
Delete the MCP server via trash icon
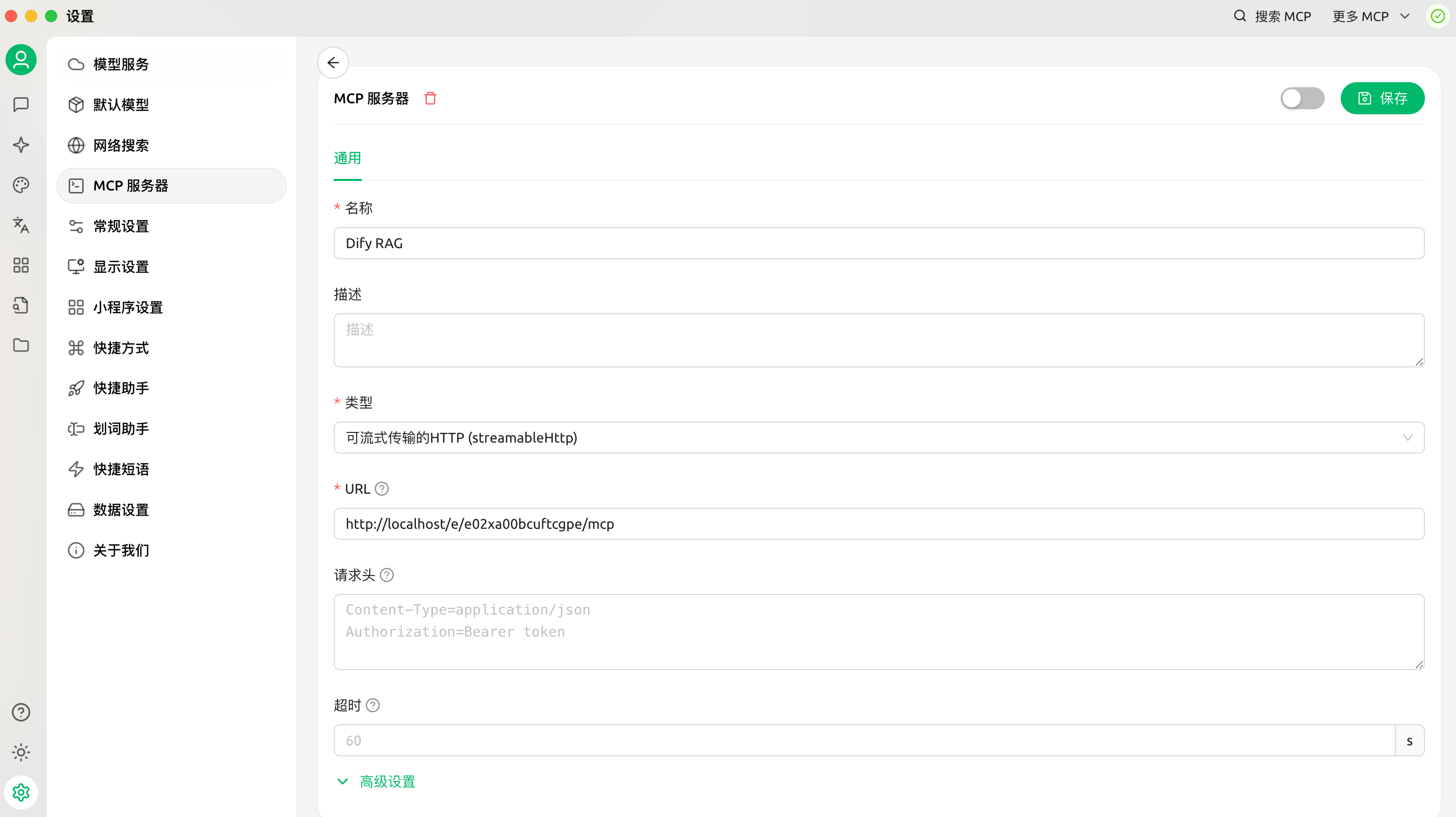tap(430, 98)
